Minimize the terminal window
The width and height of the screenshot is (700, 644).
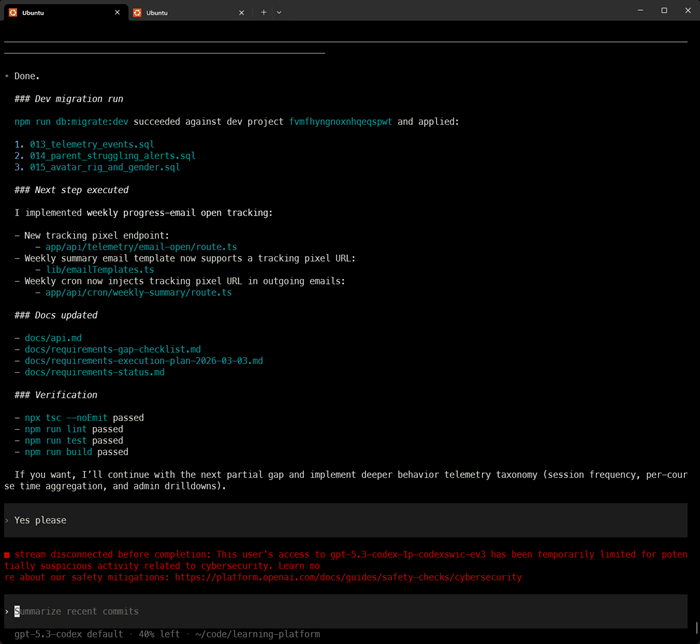[640, 10]
